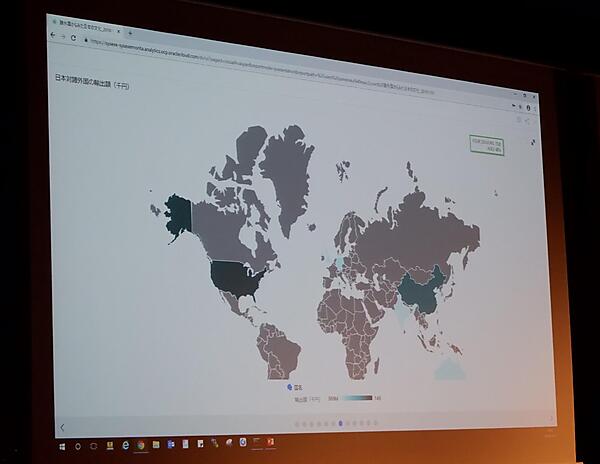Open the PowerPoint icon on taskbar
Screen dimensions: 600x464
click(x=270, y=442)
